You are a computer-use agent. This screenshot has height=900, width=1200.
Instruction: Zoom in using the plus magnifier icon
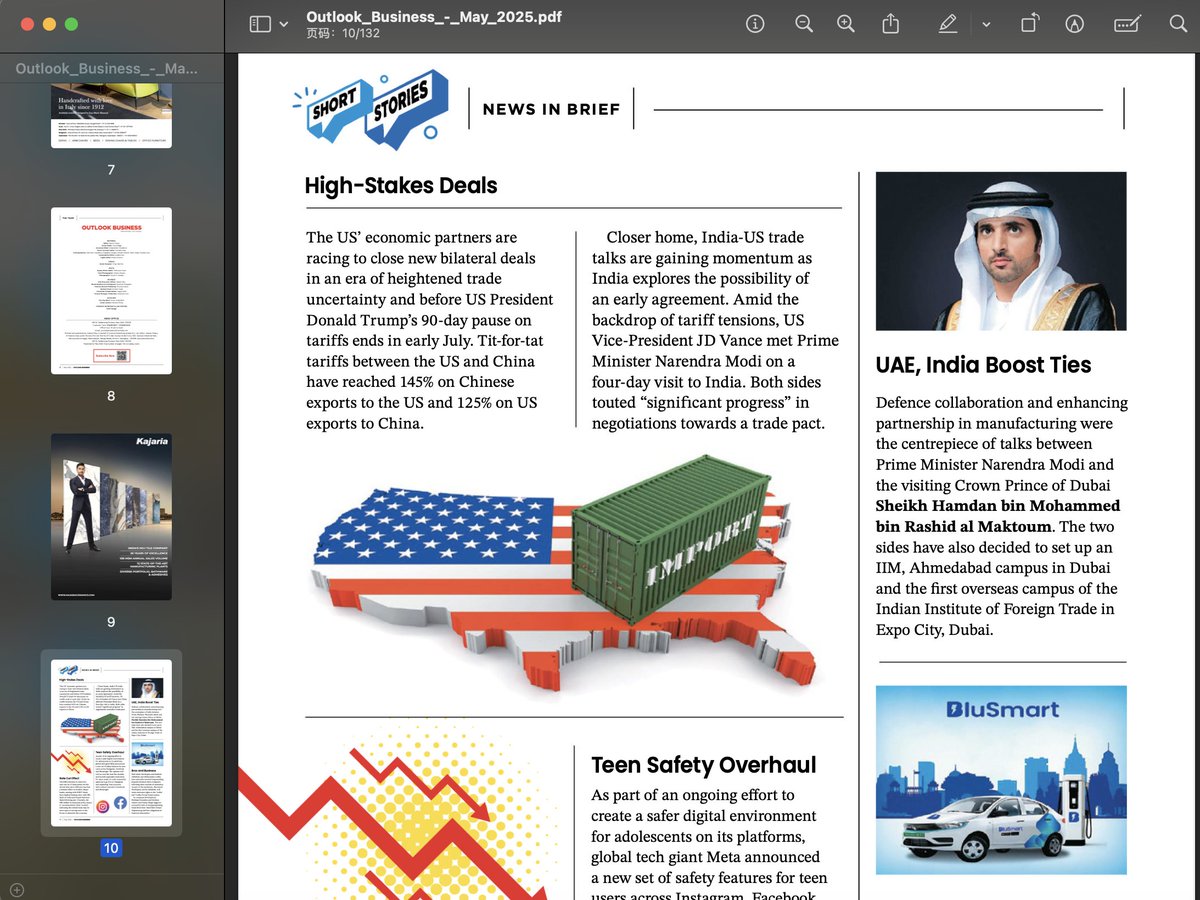845,23
